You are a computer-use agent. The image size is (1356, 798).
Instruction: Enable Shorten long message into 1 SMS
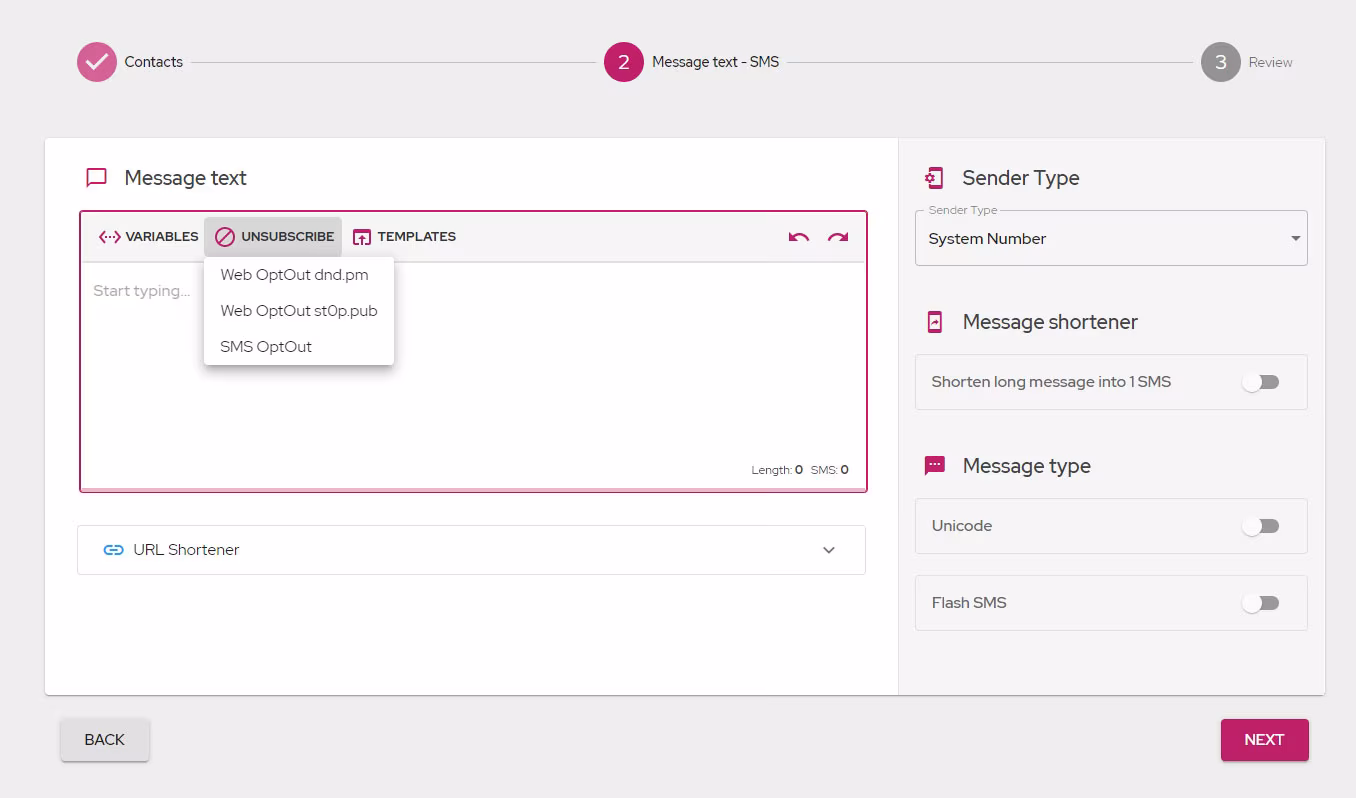(x=1260, y=382)
